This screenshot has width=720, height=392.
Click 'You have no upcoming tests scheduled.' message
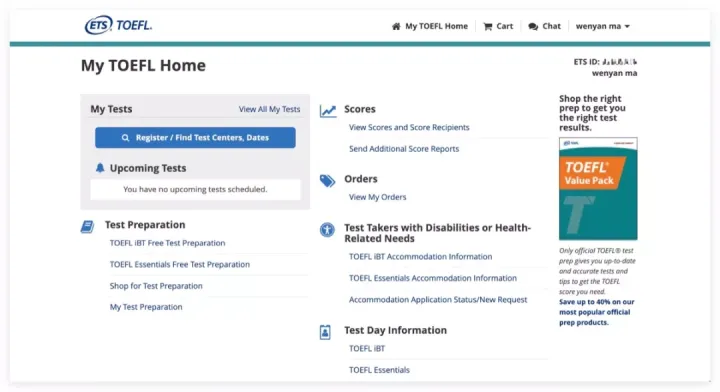point(195,189)
